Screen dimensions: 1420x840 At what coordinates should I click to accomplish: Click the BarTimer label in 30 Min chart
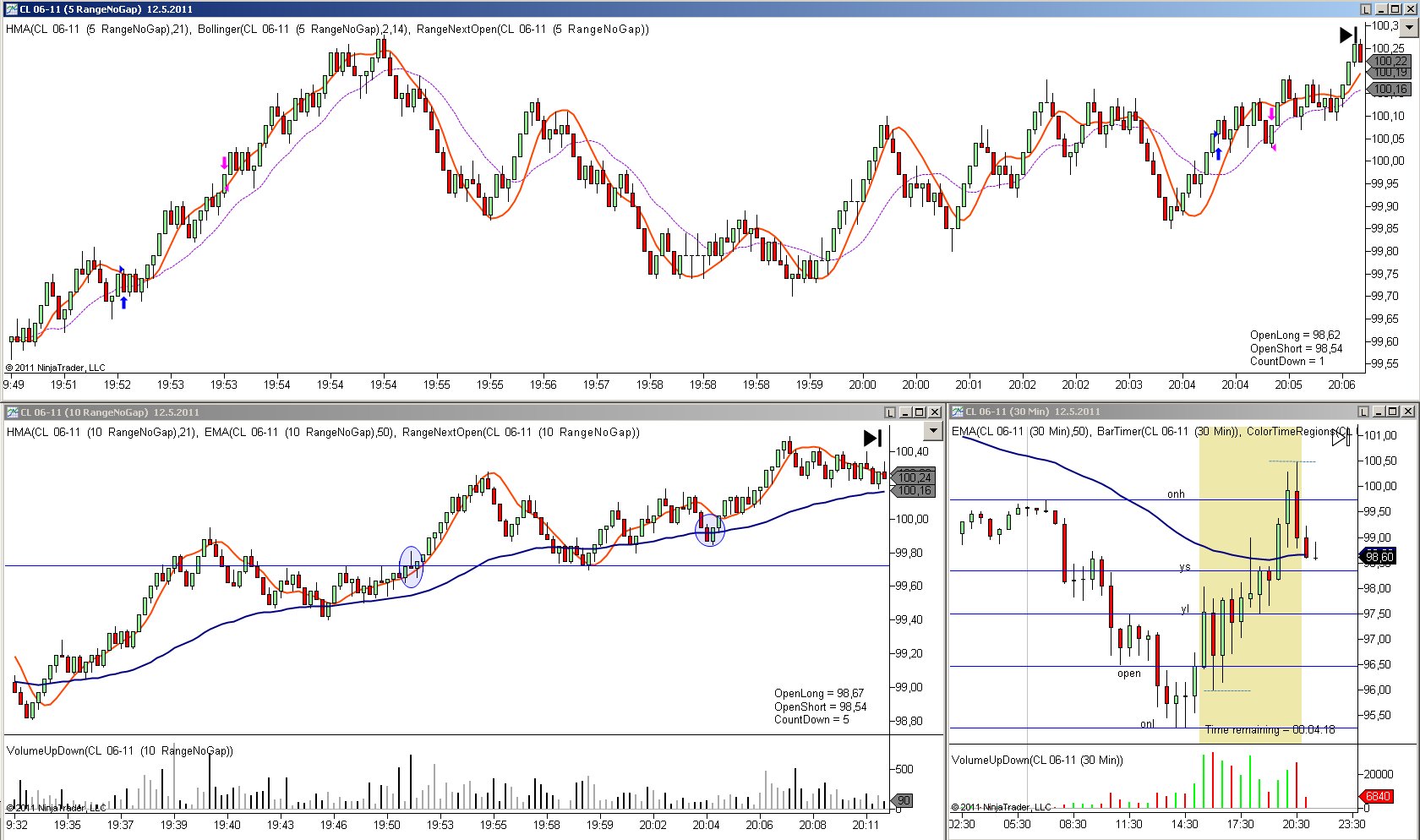click(1168, 431)
